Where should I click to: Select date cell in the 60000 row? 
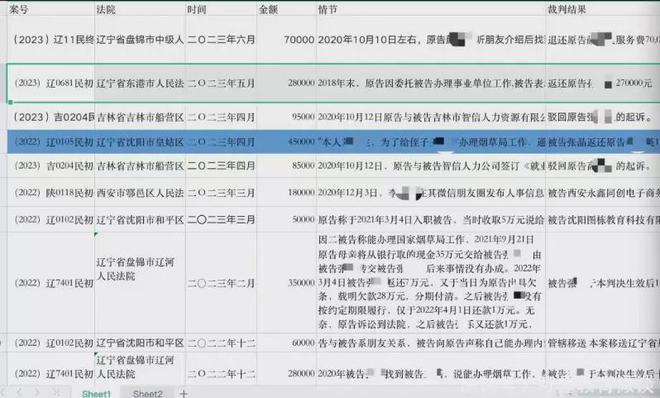point(221,343)
